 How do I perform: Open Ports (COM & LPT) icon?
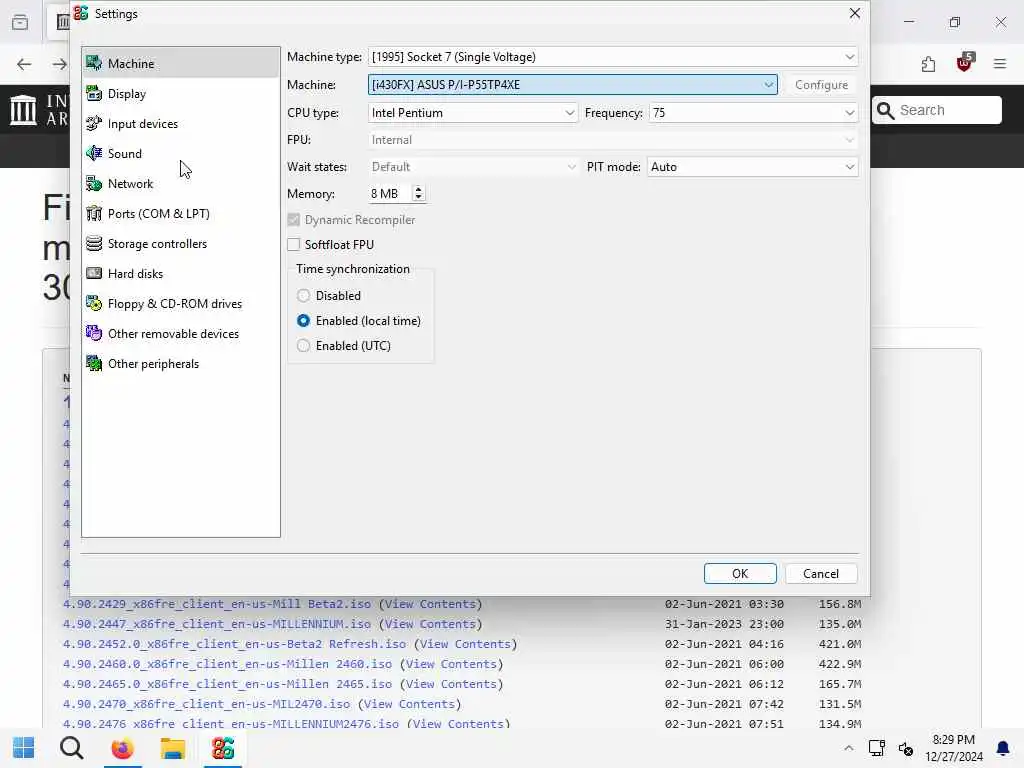pyautogui.click(x=94, y=214)
